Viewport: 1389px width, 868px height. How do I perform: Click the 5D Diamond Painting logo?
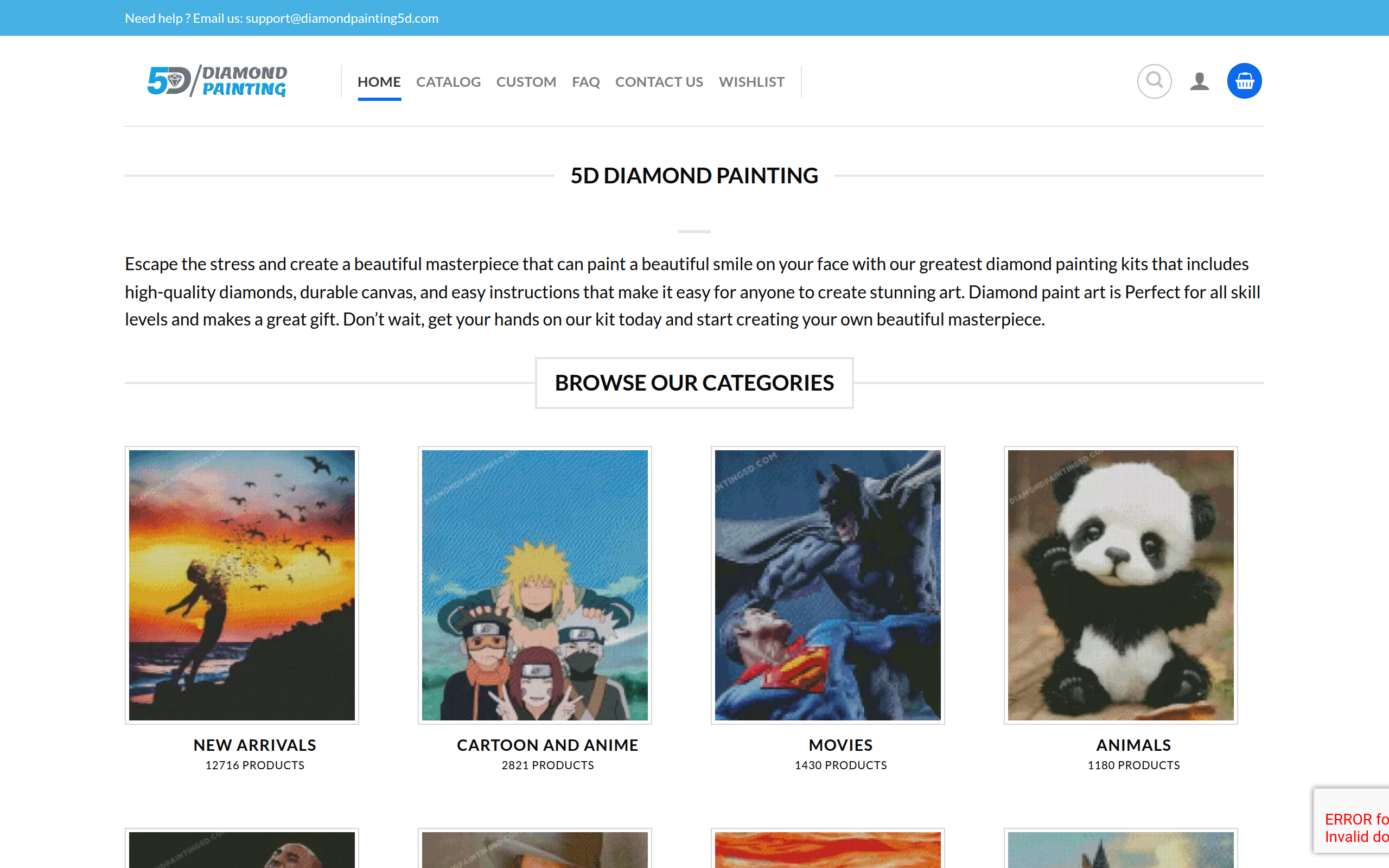pyautogui.click(x=218, y=81)
